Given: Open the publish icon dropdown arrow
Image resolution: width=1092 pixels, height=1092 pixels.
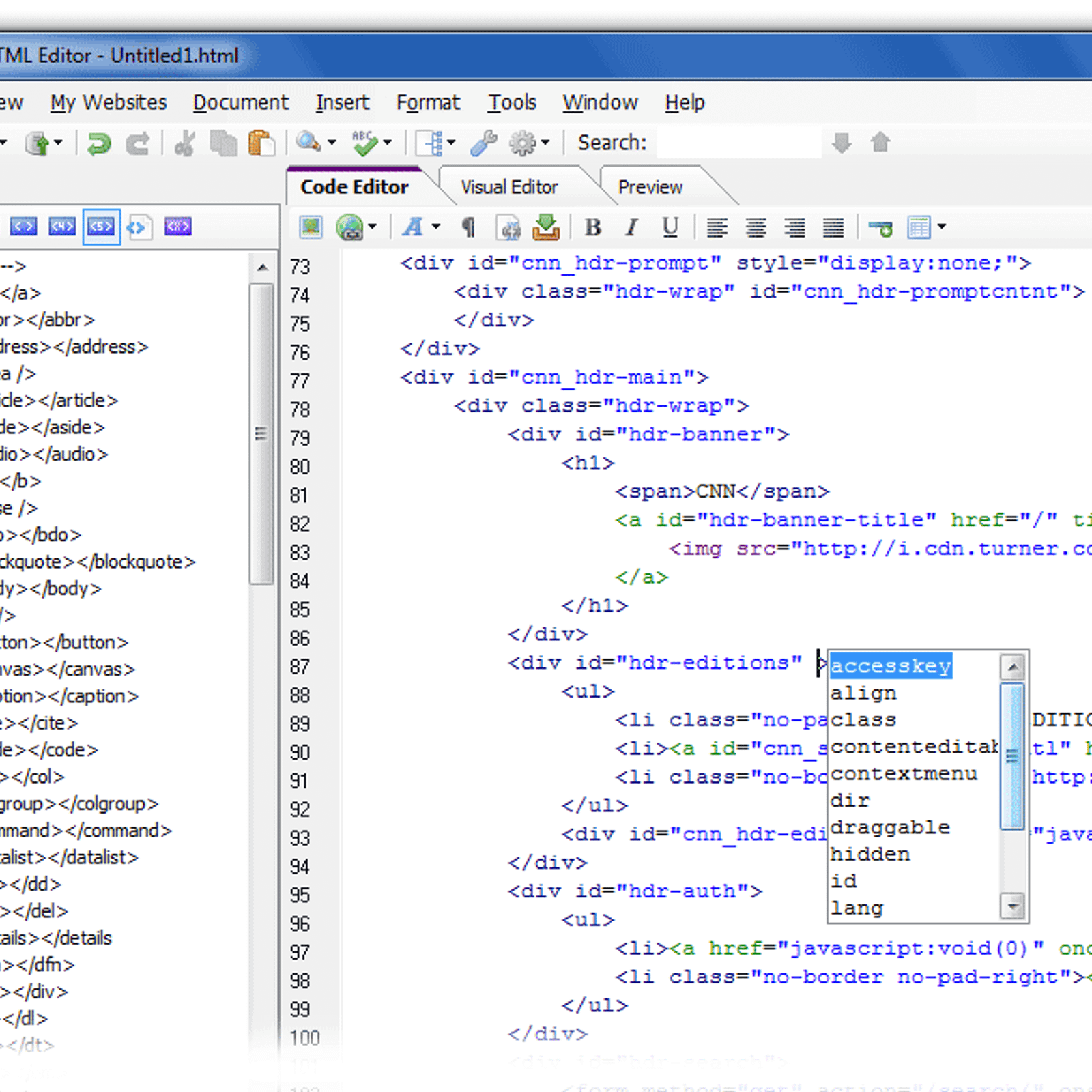Looking at the screenshot, I should click(x=58, y=143).
